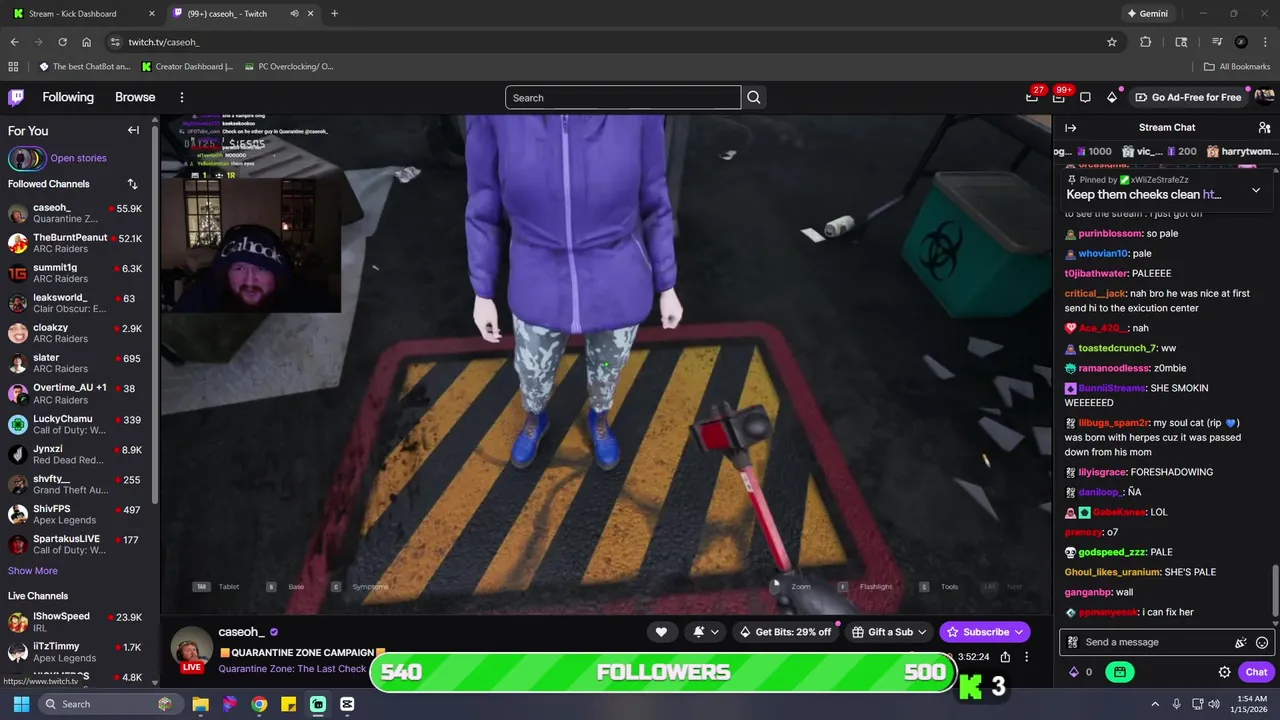Switch to Stream - Kick Dashboard tab
The width and height of the screenshot is (1280, 720).
(x=84, y=14)
